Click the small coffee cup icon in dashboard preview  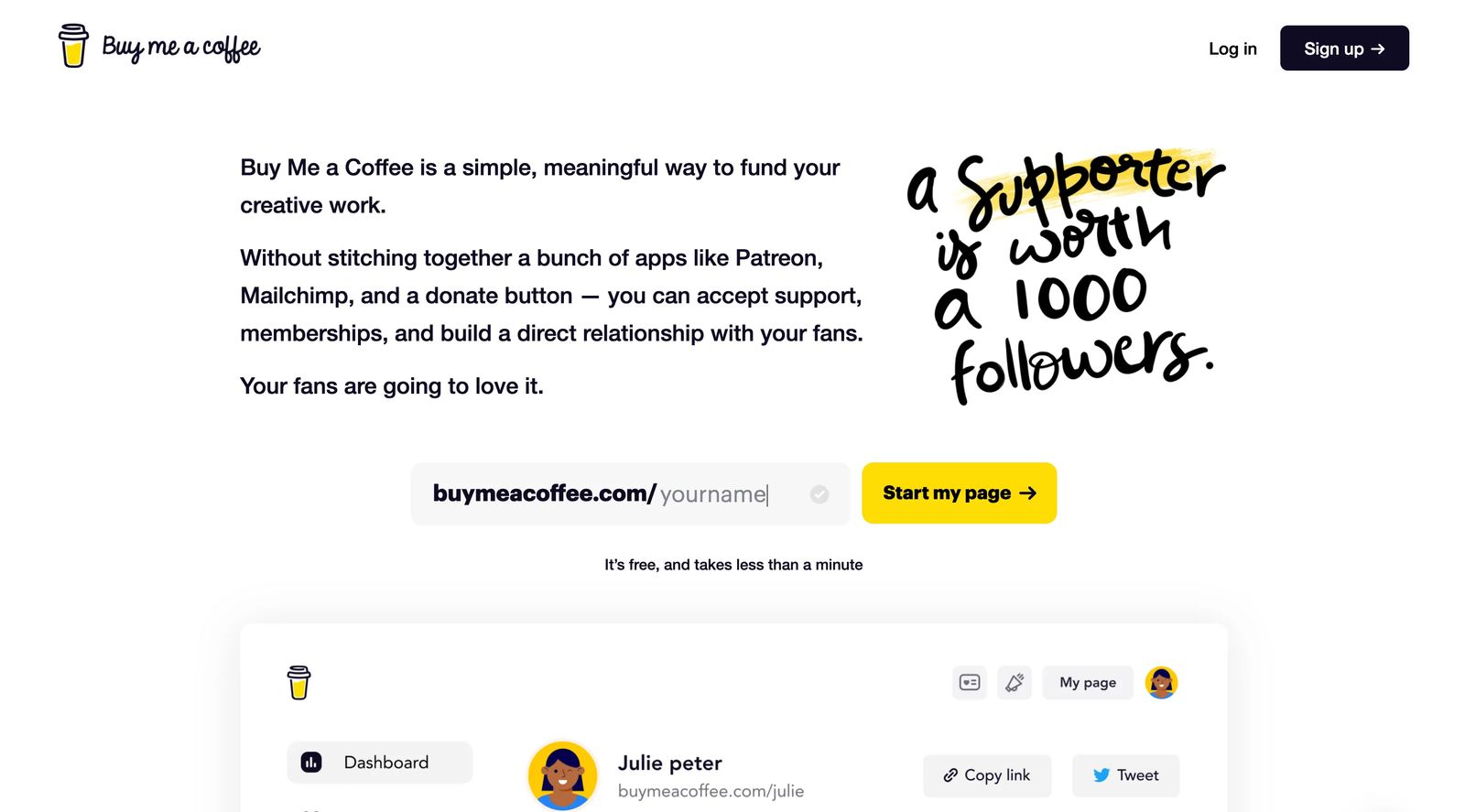coord(298,683)
